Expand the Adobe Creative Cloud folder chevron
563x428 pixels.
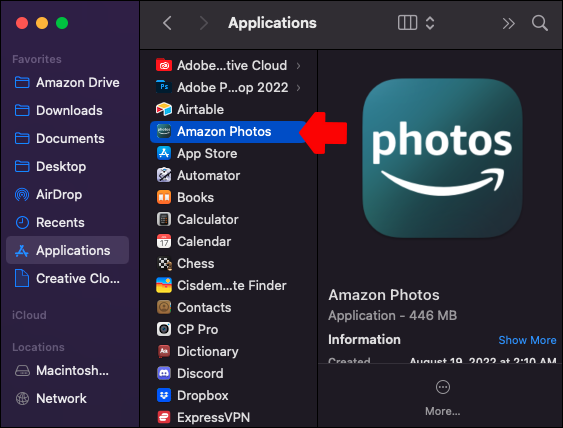(x=298, y=66)
